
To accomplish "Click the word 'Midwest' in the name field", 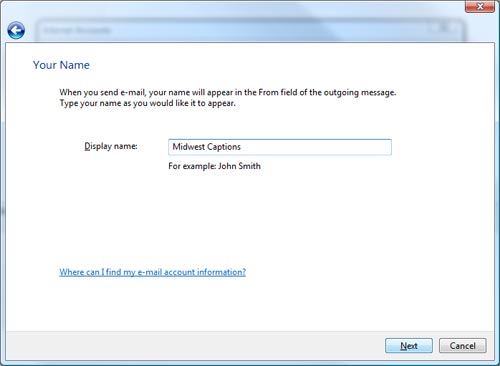I will (188, 147).
